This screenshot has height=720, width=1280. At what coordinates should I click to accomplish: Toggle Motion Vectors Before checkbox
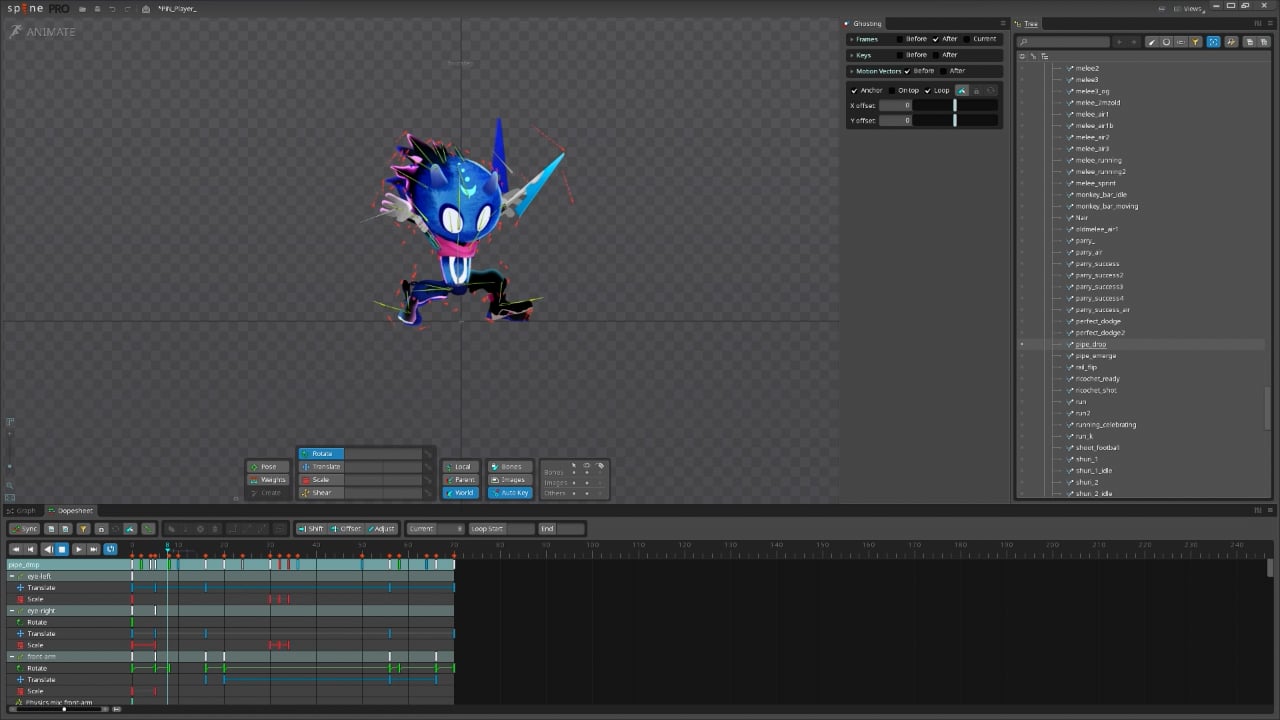(x=907, y=71)
